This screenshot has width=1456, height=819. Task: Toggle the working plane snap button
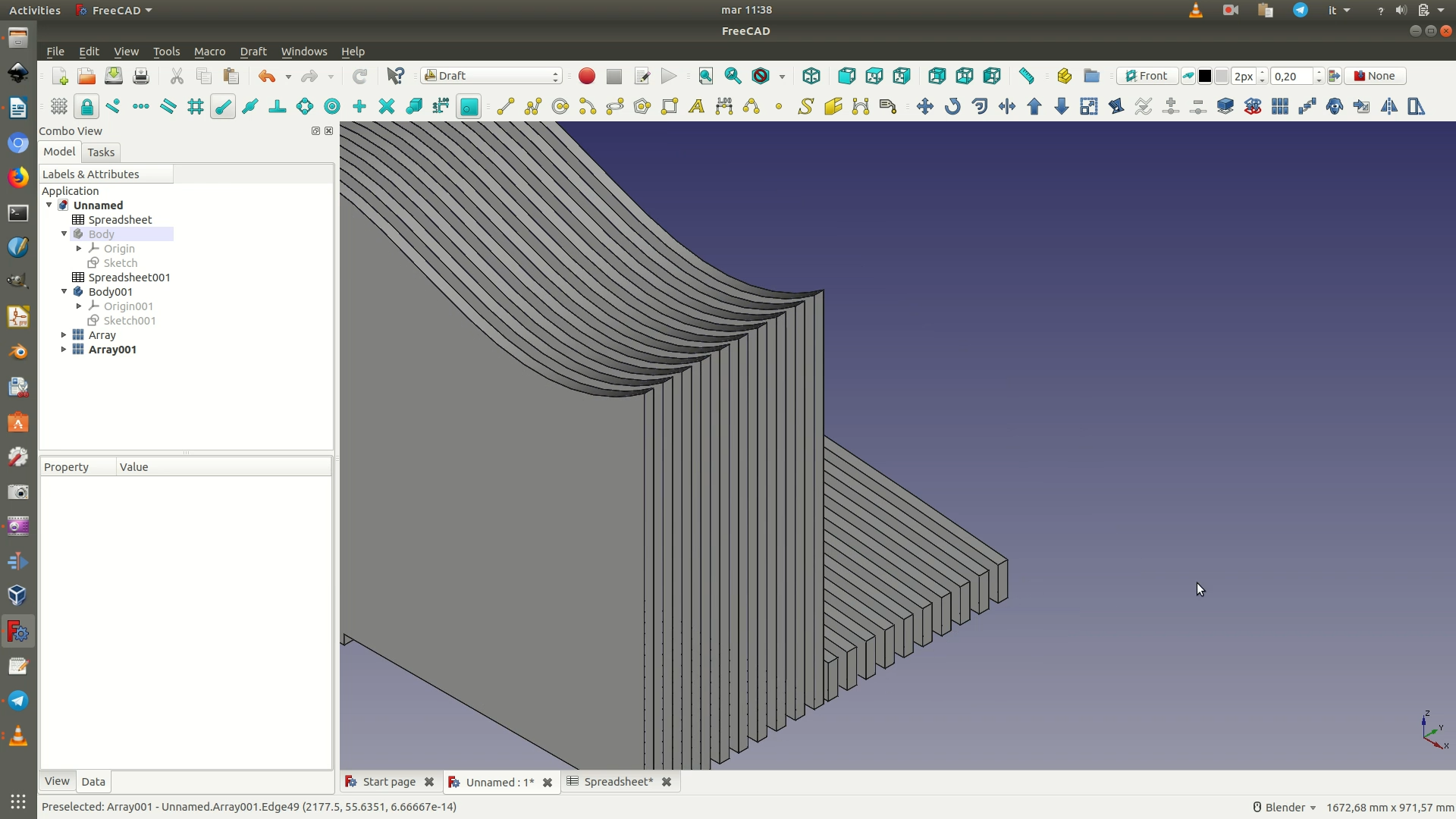(469, 106)
